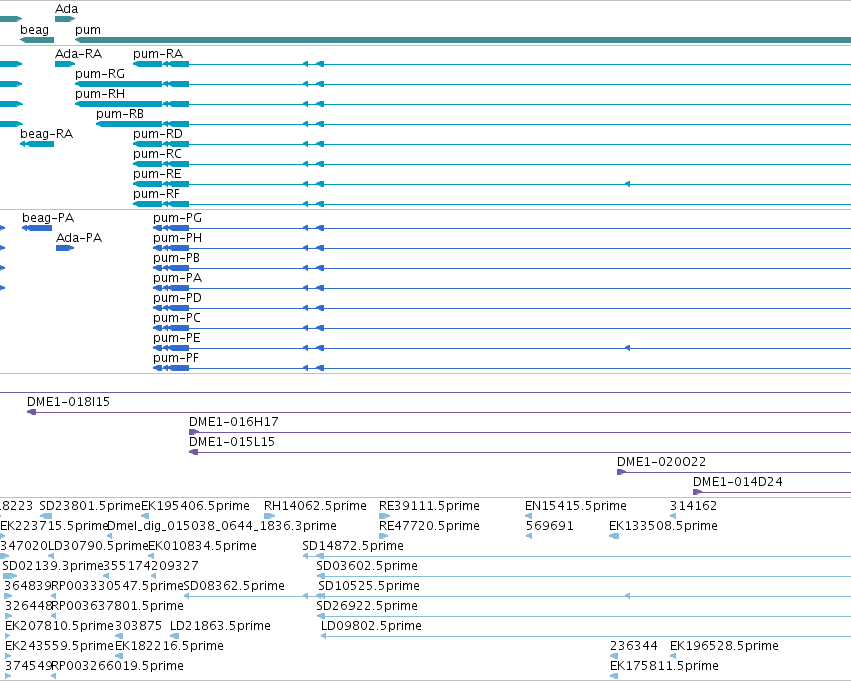Select the pum-PF protein label
Image resolution: width=851 pixels, height=681 pixels.
[176, 359]
